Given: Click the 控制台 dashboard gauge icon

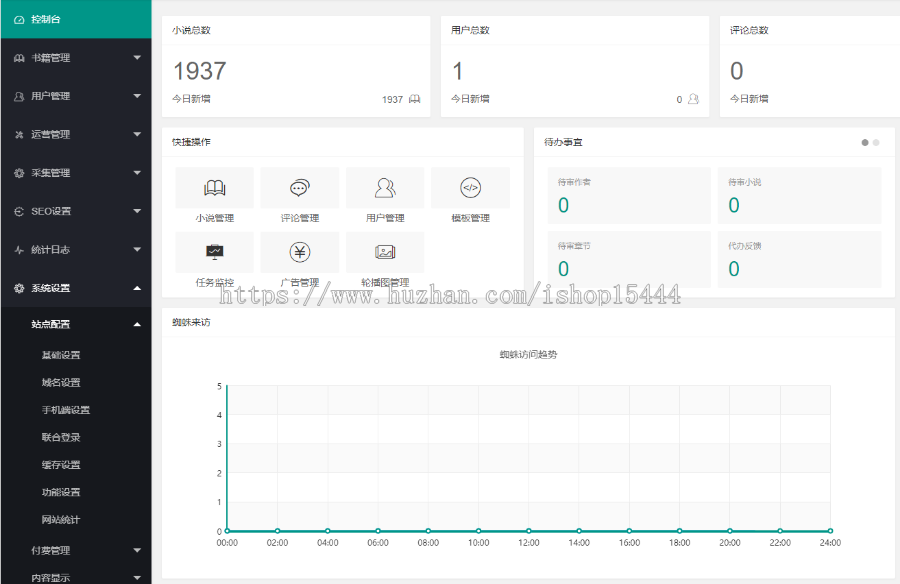Looking at the screenshot, I should coord(19,20).
